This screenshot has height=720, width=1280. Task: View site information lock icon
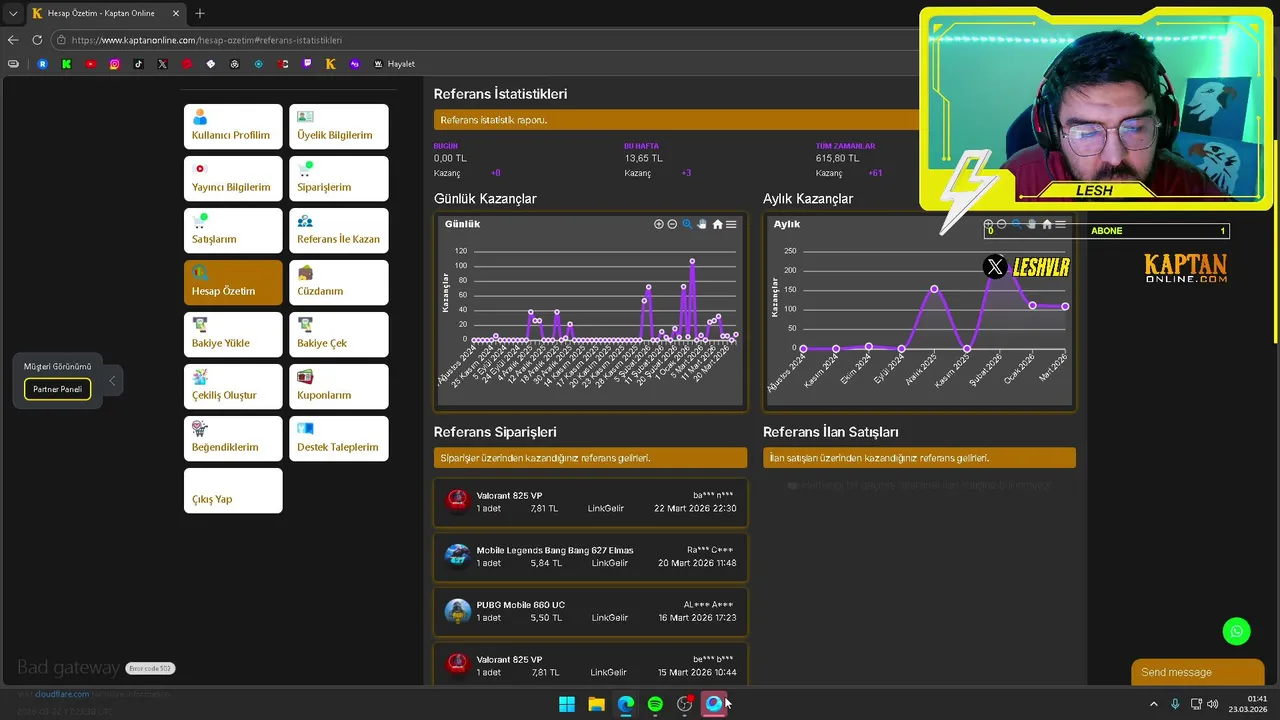point(61,40)
